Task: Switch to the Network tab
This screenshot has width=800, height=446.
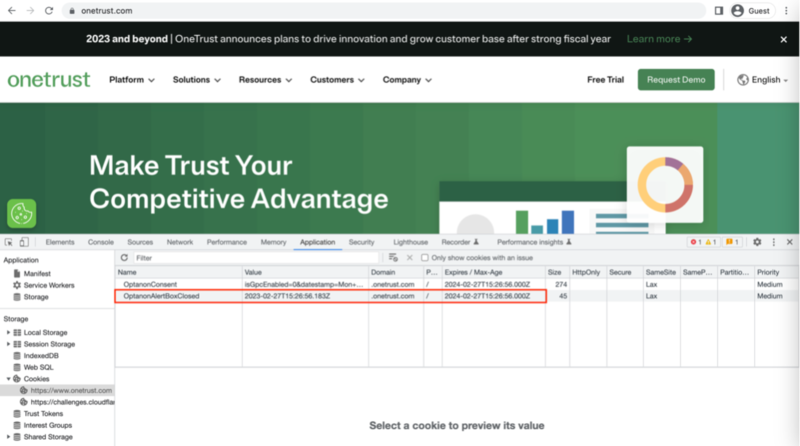Action: [180, 242]
